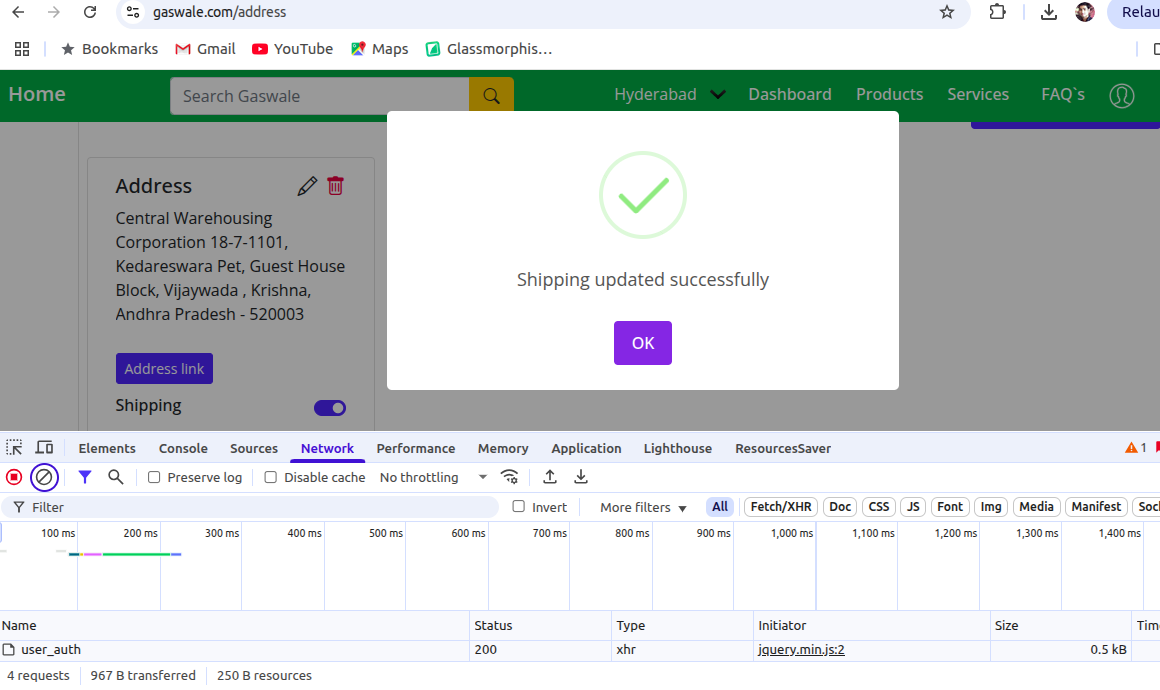Toggle device toolbar in DevTools
This screenshot has height=690, width=1160.
[44, 448]
